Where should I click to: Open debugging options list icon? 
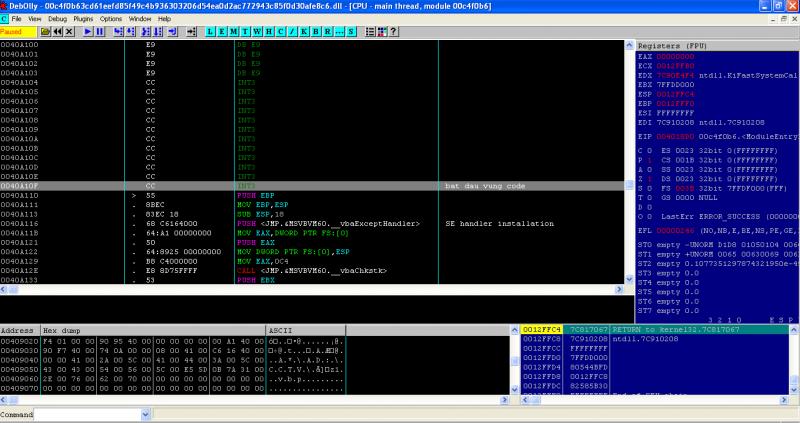coord(370,32)
